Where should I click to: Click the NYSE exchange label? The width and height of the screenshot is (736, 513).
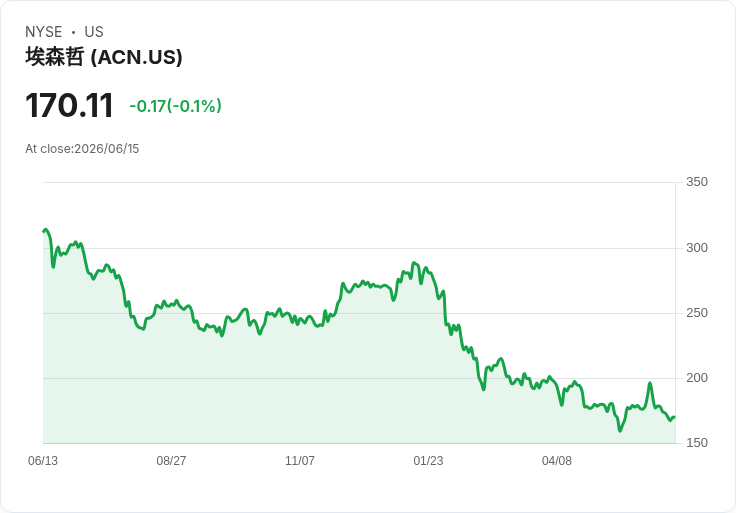click(44, 32)
